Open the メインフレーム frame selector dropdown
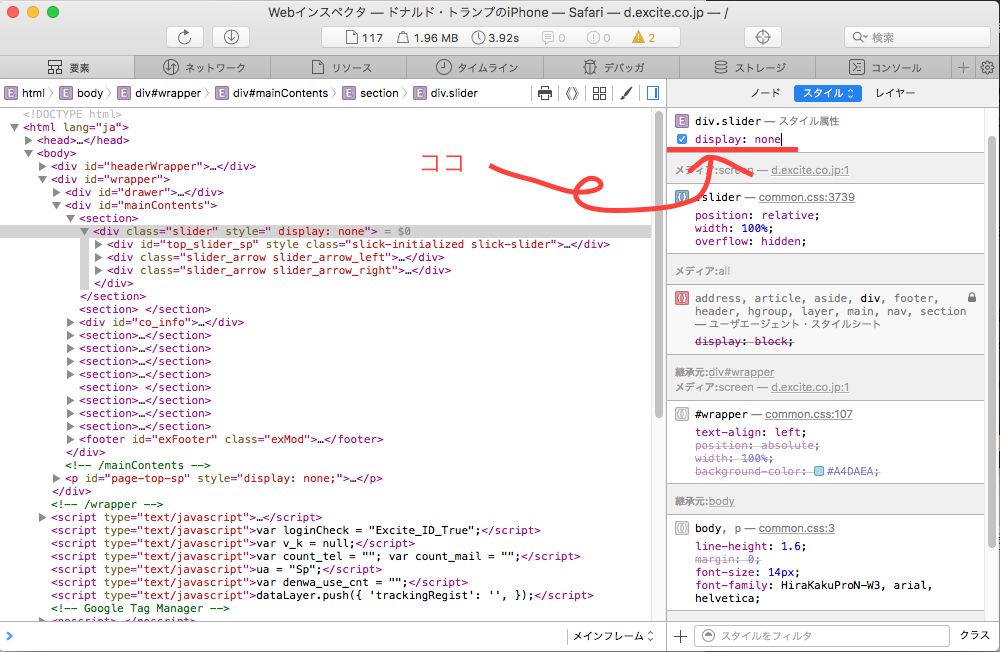Image resolution: width=1000 pixels, height=652 pixels. [613, 636]
